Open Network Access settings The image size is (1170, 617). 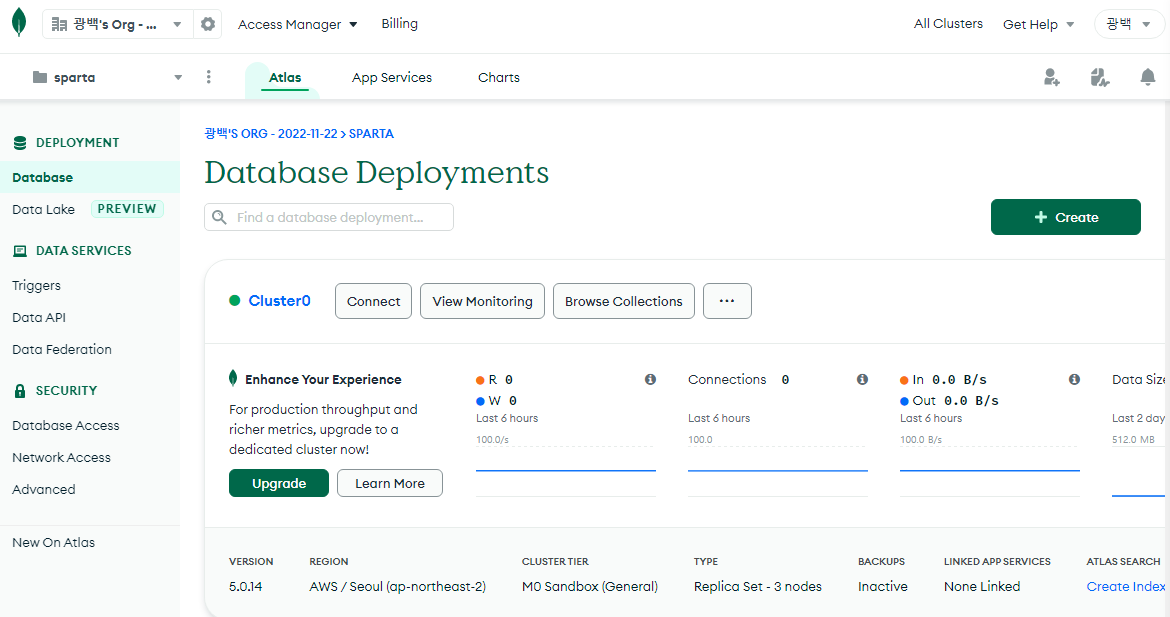61,457
